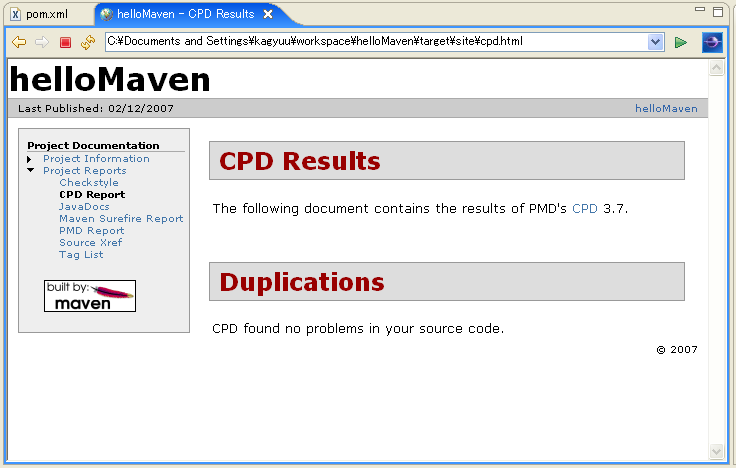
Task: Click the CPD Results heading
Action: (299, 161)
